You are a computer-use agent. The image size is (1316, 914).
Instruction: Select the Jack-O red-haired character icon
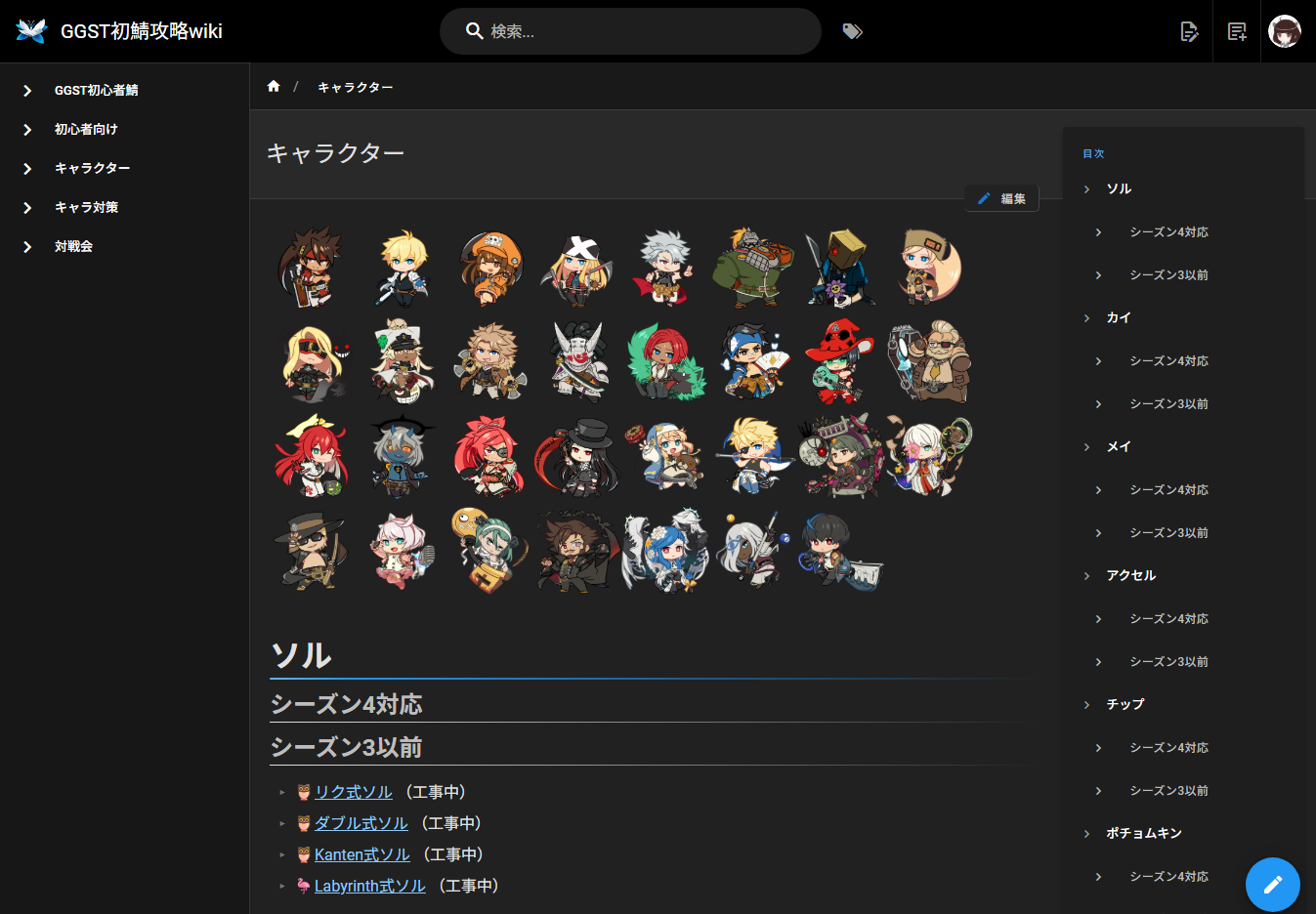[x=312, y=456]
